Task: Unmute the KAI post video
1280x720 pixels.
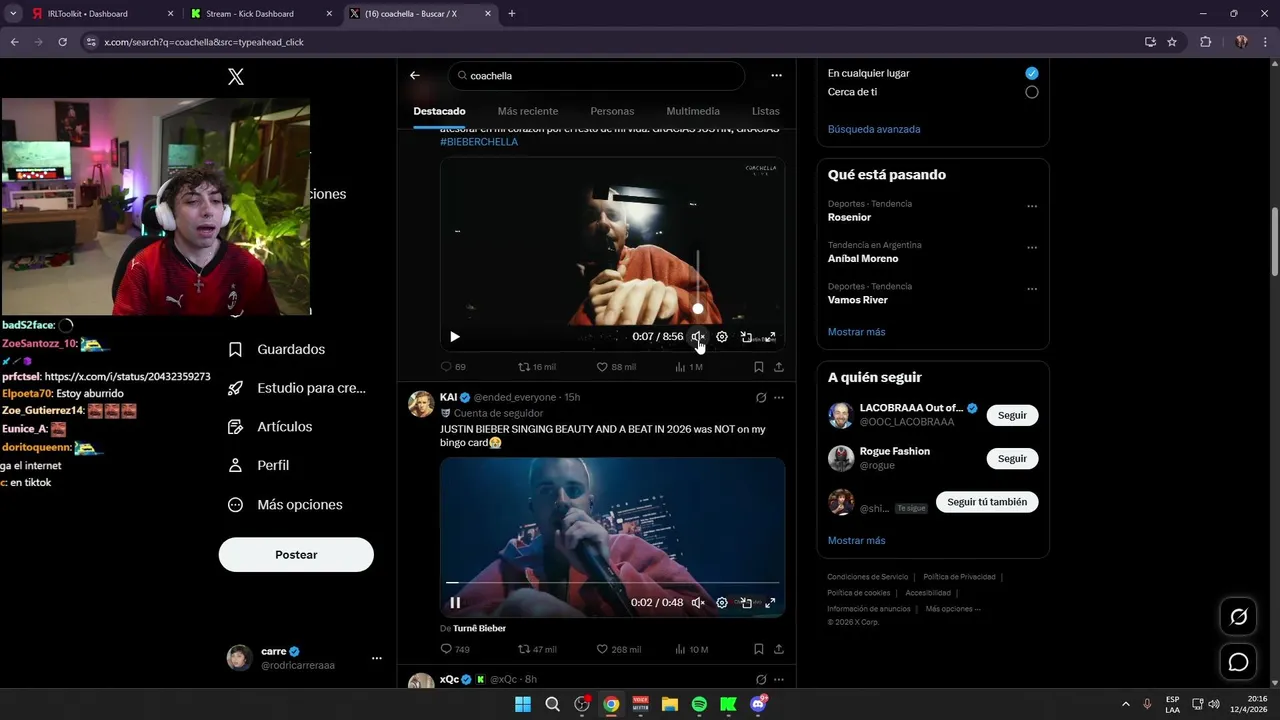Action: pos(698,603)
